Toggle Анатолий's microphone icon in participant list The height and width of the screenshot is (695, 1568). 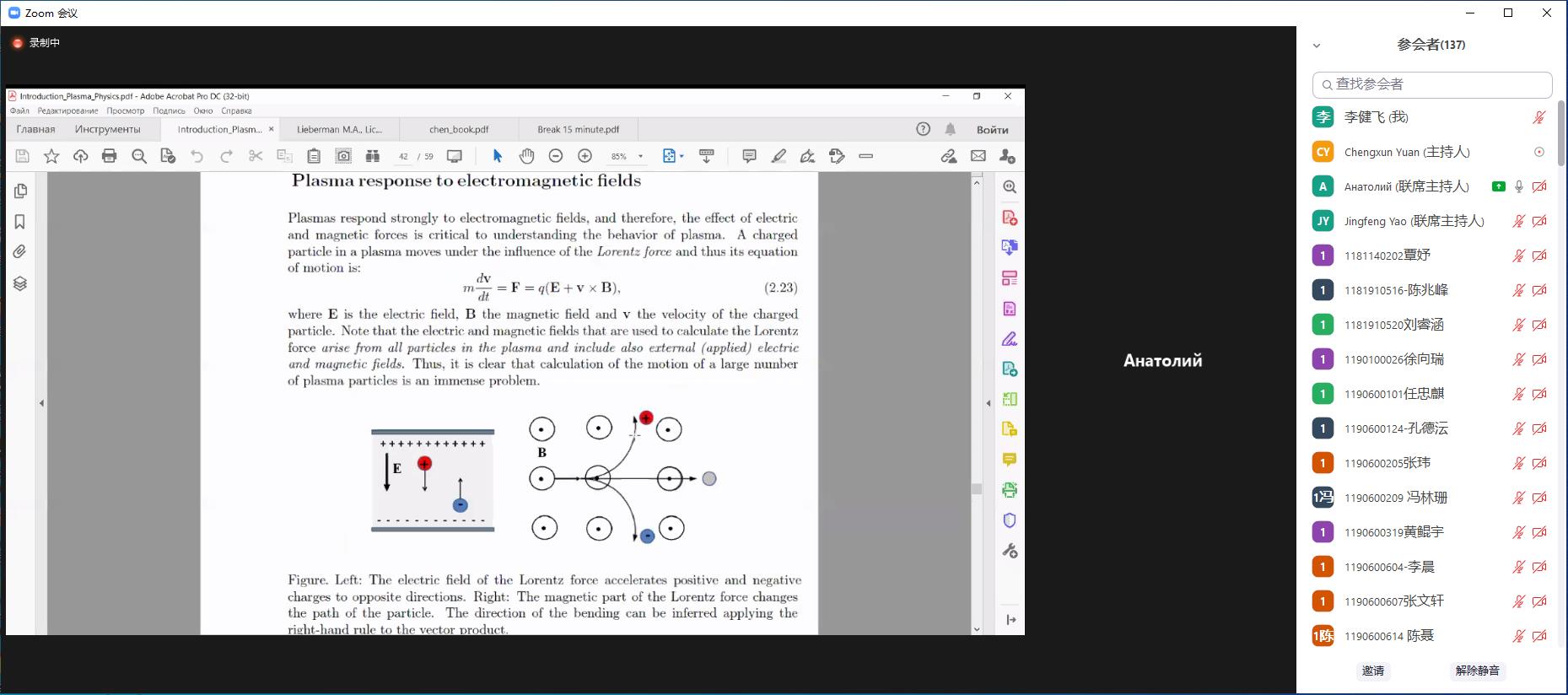coord(1519,186)
